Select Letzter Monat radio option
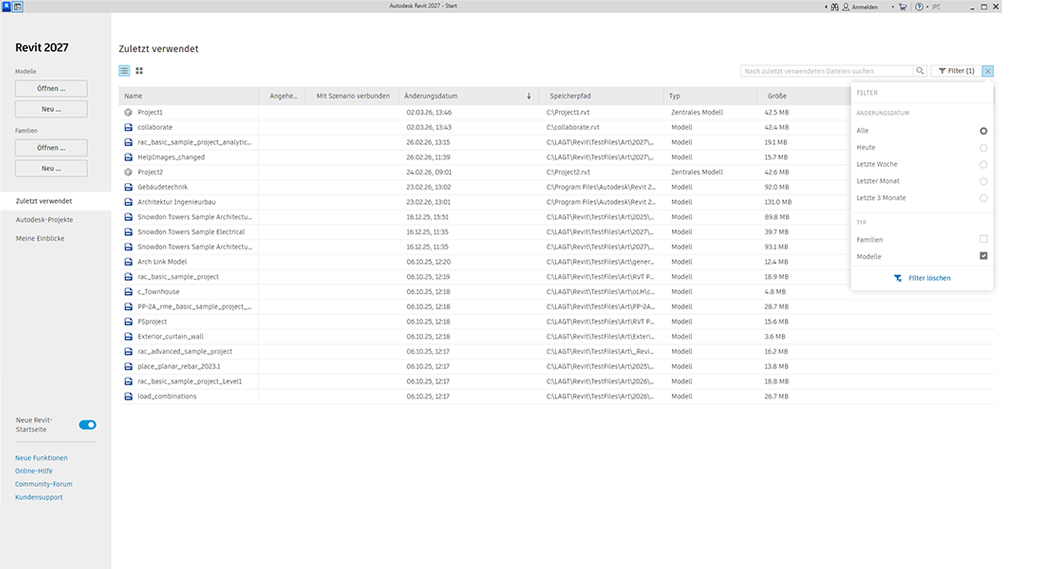This screenshot has height=569, width=1058. (983, 182)
